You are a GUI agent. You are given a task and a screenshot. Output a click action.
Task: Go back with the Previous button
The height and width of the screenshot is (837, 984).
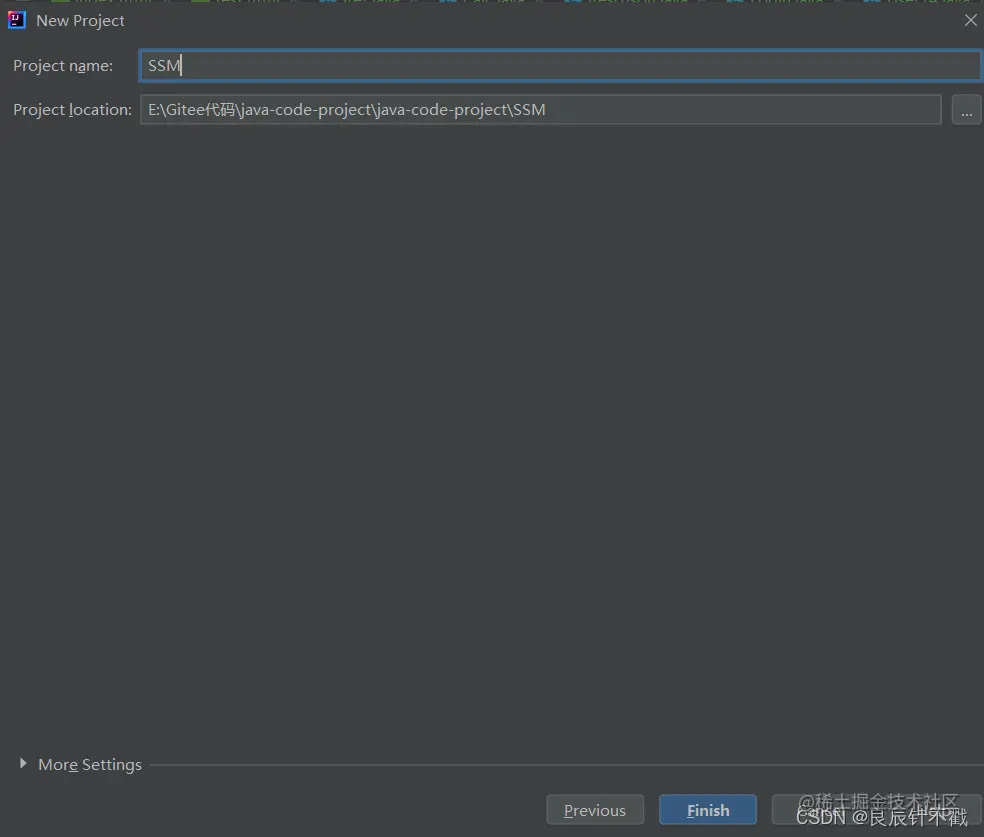tap(595, 810)
